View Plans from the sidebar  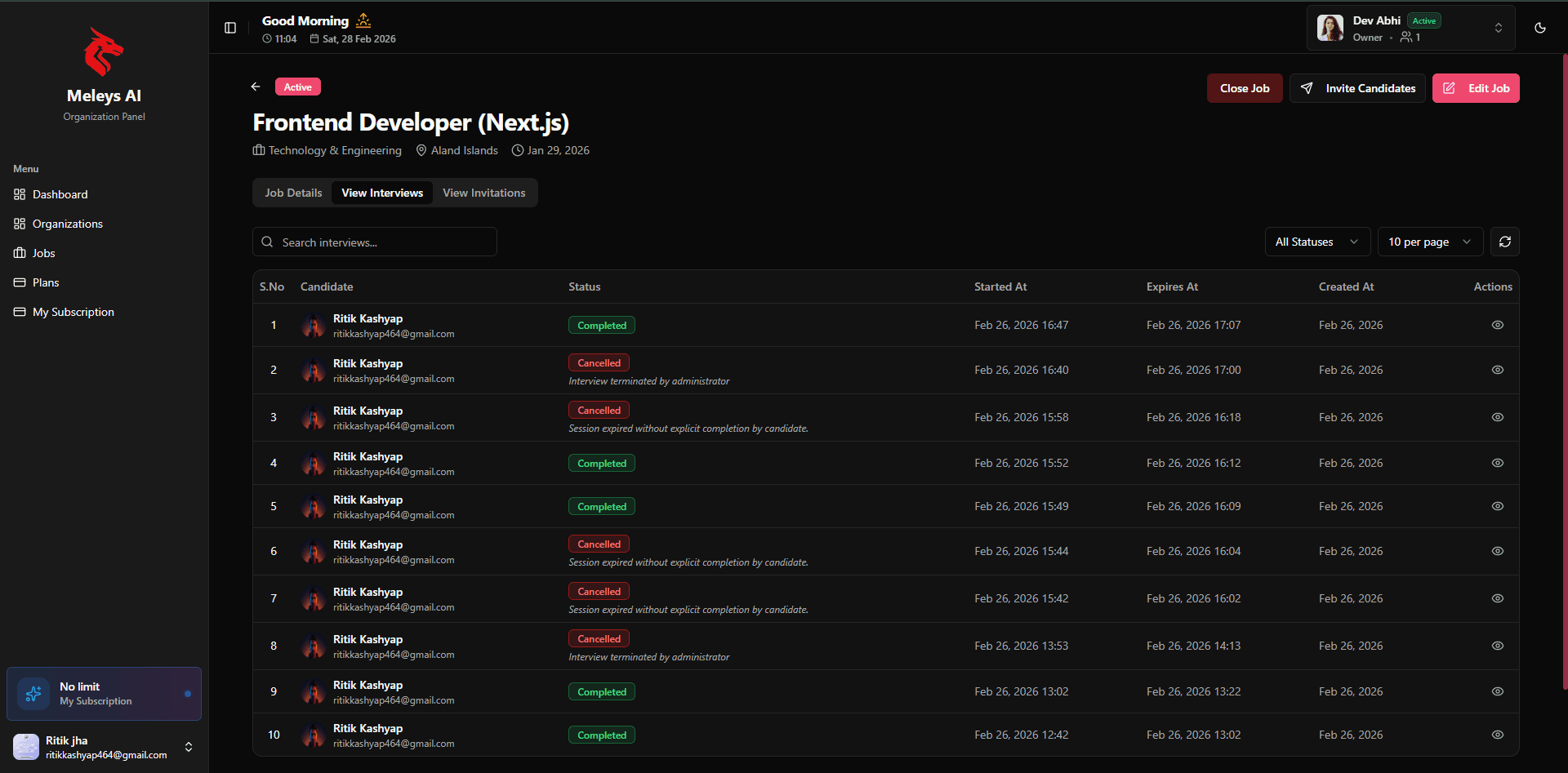pyautogui.click(x=46, y=282)
